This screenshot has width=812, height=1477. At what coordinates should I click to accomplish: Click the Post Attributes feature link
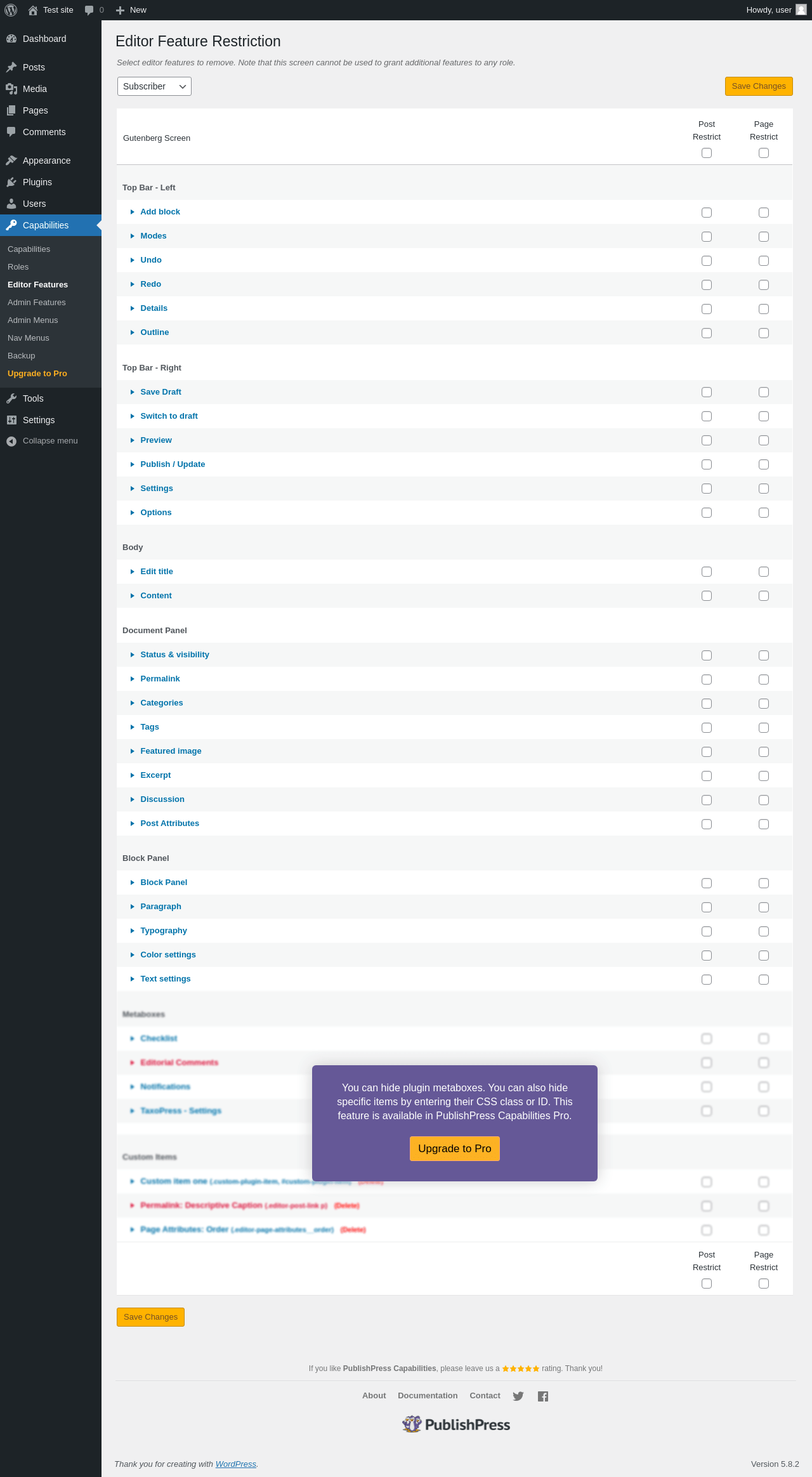coord(170,824)
